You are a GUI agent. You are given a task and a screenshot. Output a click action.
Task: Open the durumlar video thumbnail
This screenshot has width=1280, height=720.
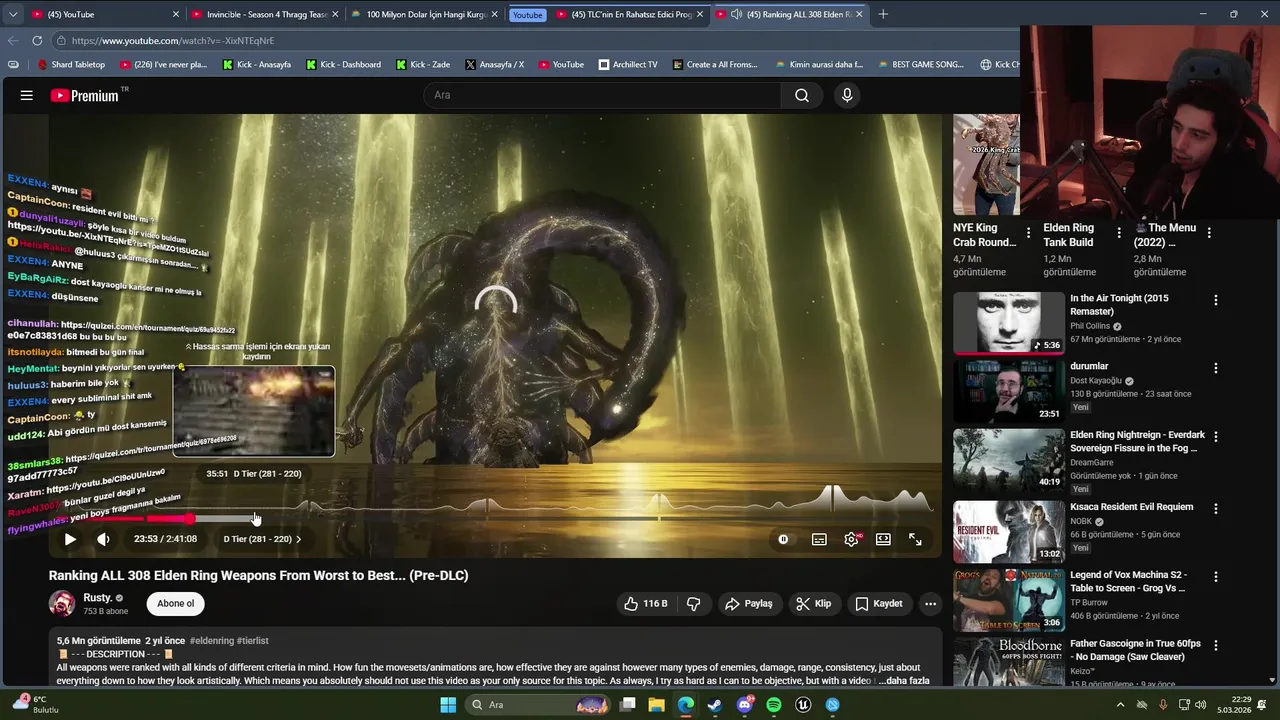pos(1008,390)
